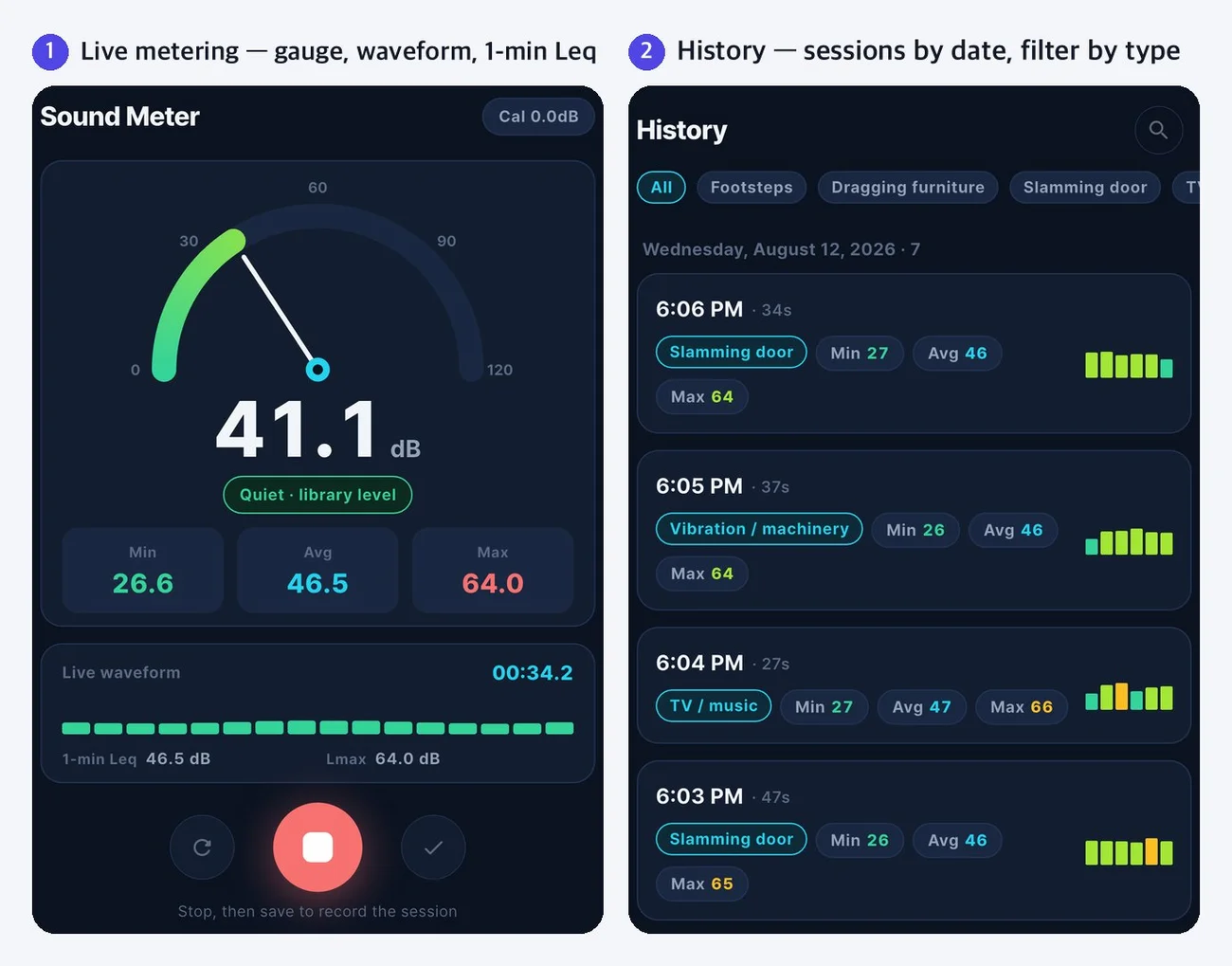The width and height of the screenshot is (1232, 966).
Task: Tap the checkmark save button
Action: 433,848
